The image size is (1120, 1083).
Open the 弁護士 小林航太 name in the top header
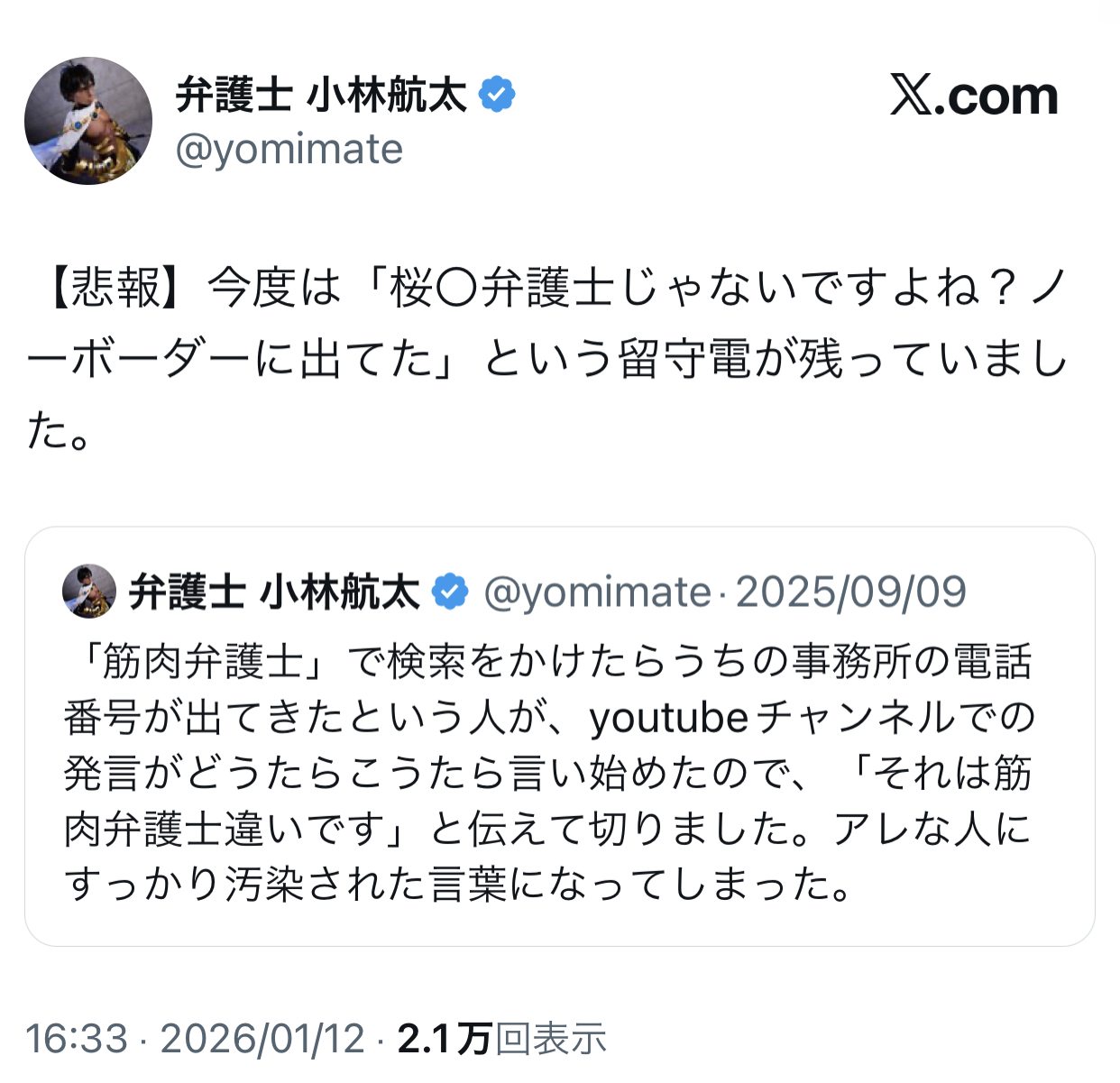click(321, 95)
